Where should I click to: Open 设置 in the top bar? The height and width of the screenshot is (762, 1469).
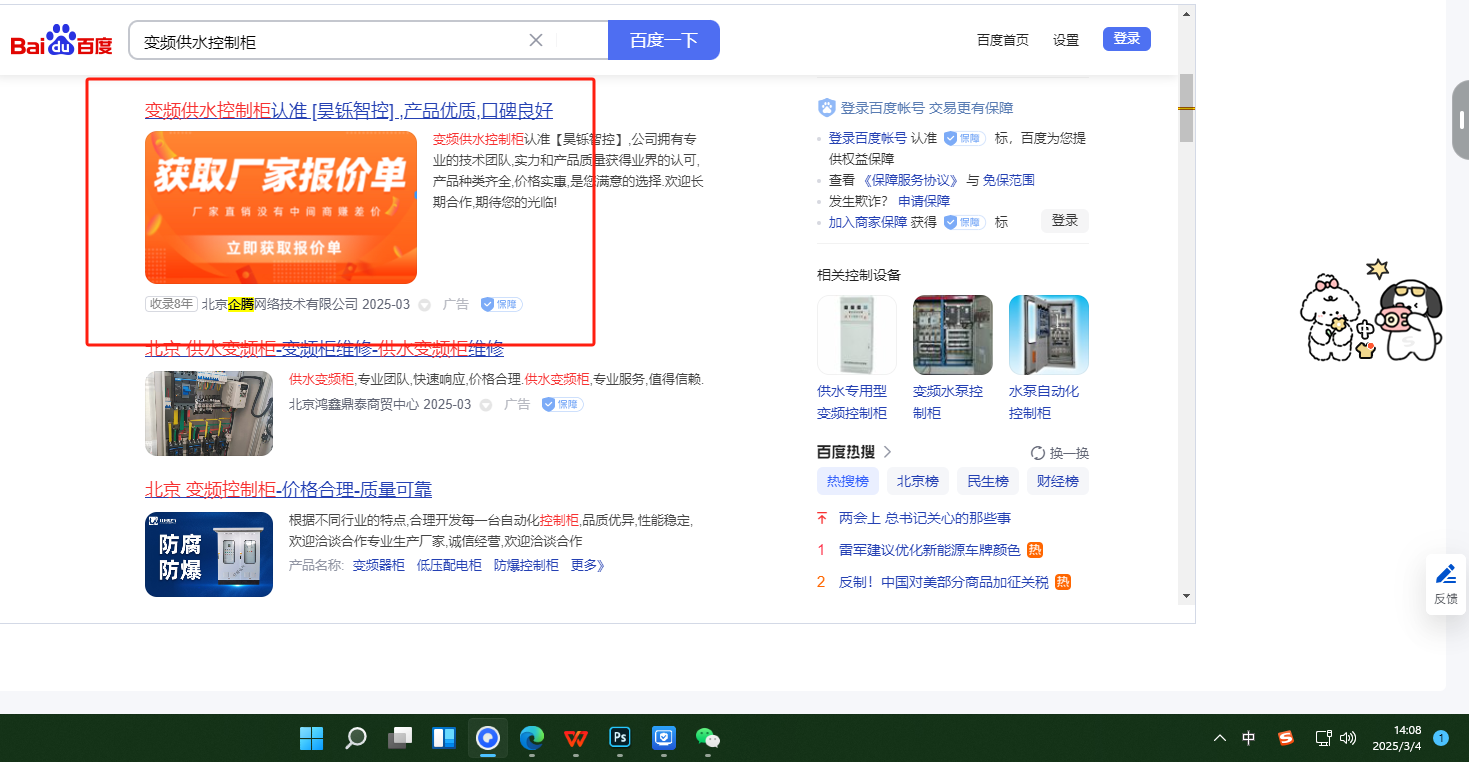click(1066, 40)
